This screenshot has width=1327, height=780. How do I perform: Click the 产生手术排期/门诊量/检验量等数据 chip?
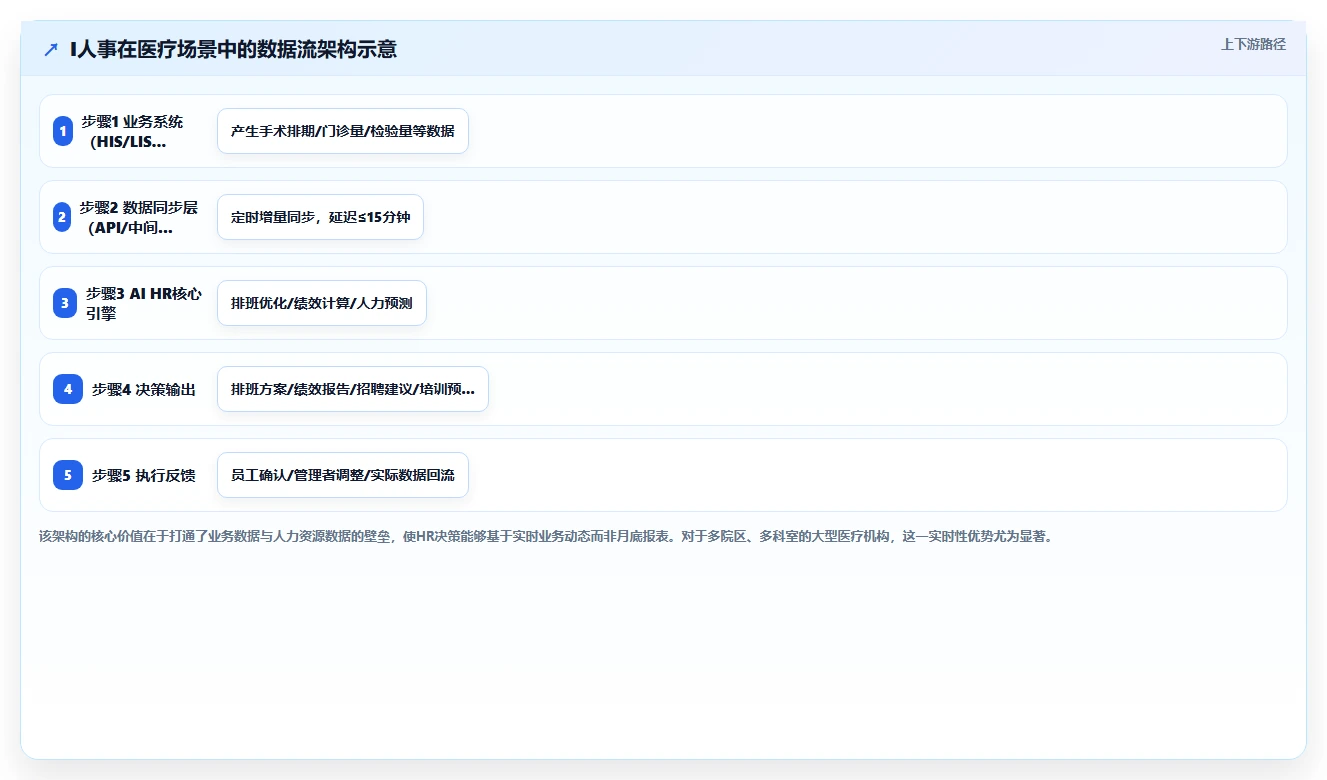click(x=343, y=131)
